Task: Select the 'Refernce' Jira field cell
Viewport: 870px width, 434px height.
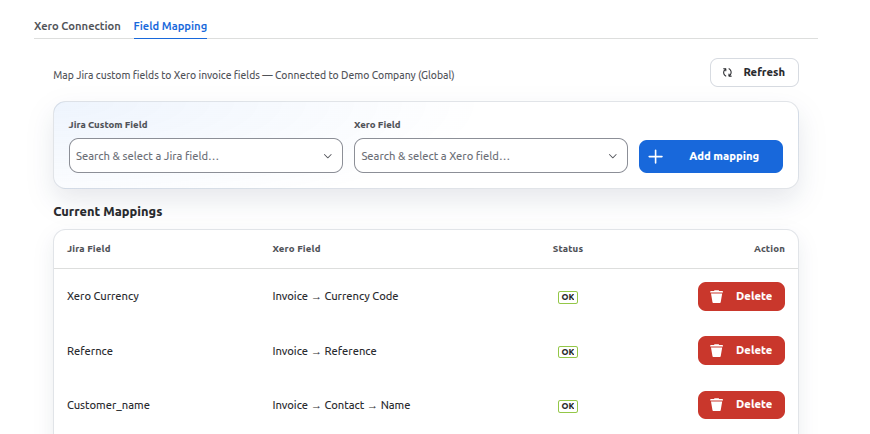Action: point(90,351)
